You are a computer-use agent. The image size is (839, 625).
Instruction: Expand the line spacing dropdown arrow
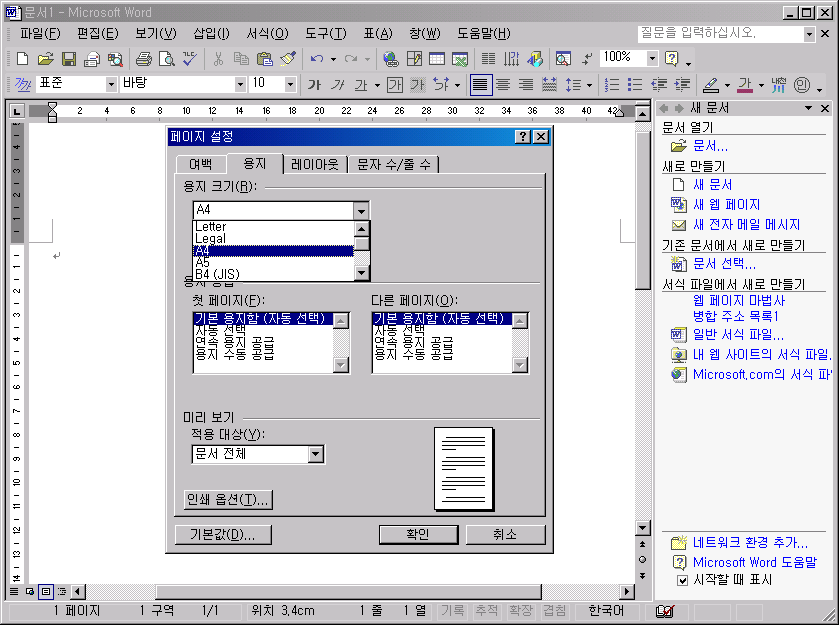click(589, 85)
